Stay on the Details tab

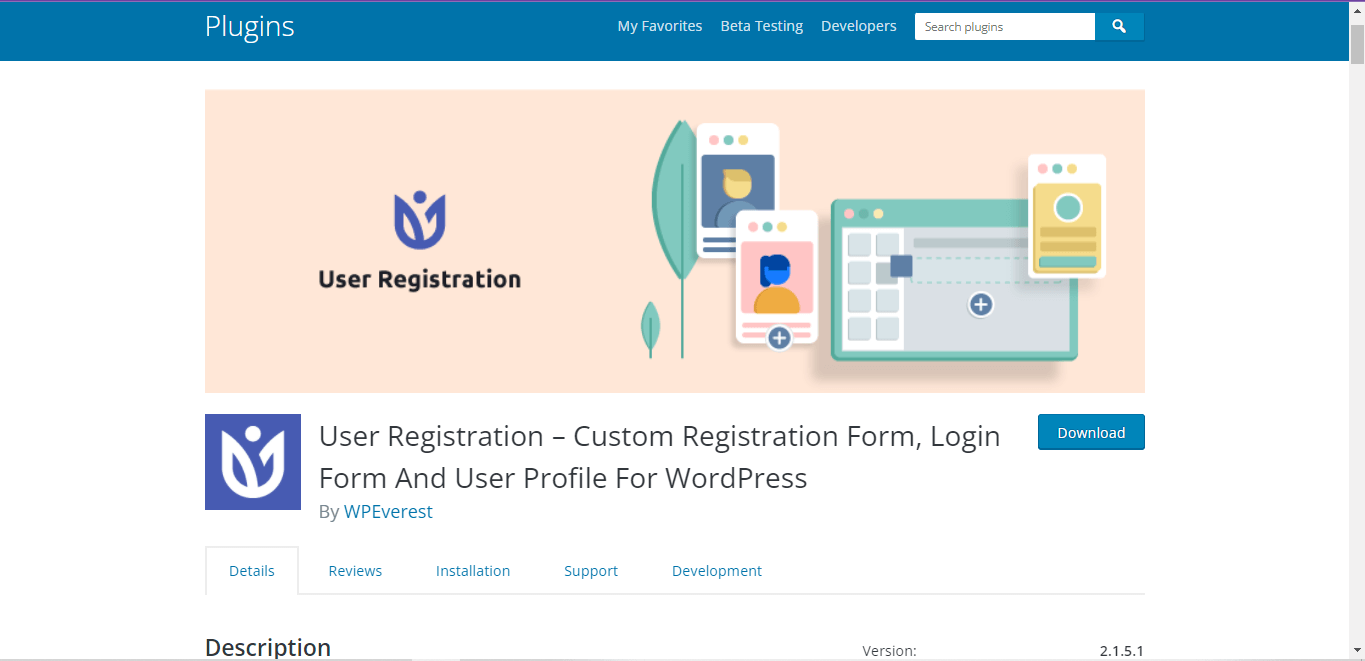point(251,570)
